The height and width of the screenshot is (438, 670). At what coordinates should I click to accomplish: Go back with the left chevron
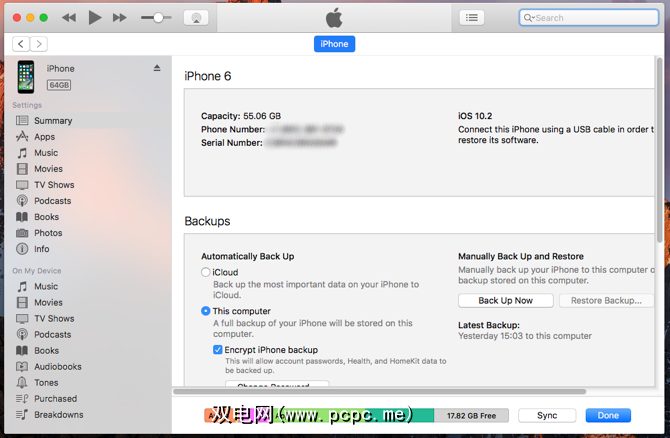(x=21, y=44)
